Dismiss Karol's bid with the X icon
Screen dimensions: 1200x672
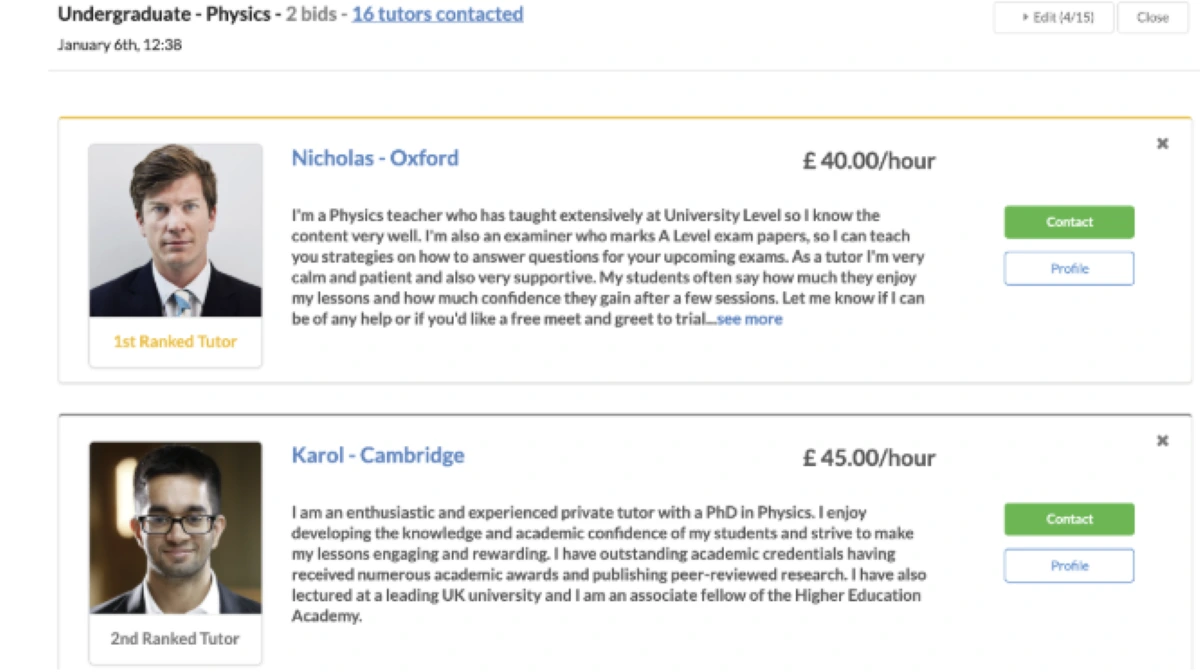[x=1162, y=441]
